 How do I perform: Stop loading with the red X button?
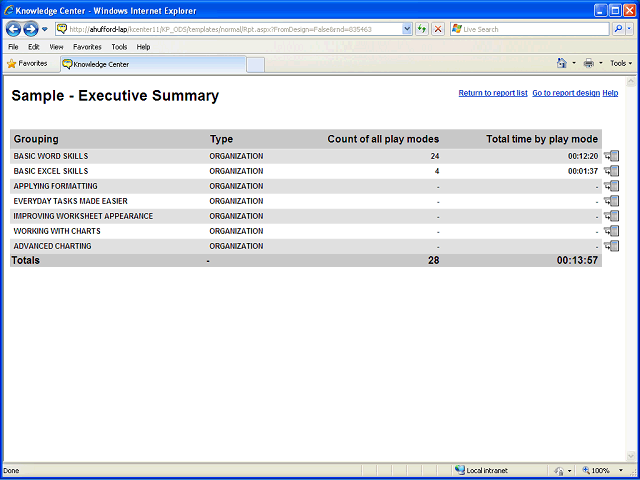tap(438, 29)
